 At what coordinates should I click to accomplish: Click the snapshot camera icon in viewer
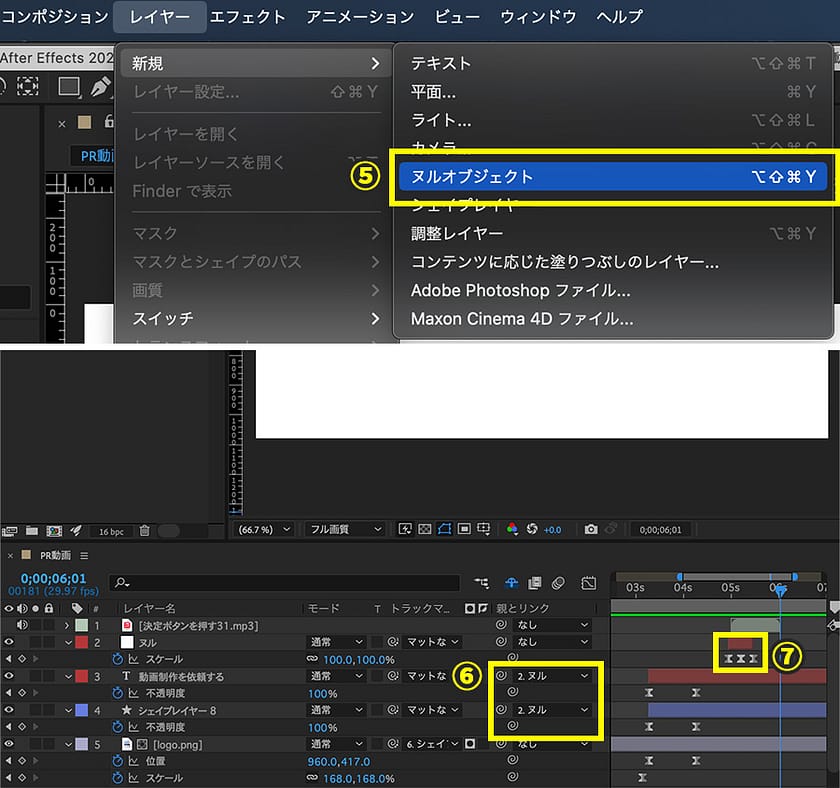(x=591, y=529)
